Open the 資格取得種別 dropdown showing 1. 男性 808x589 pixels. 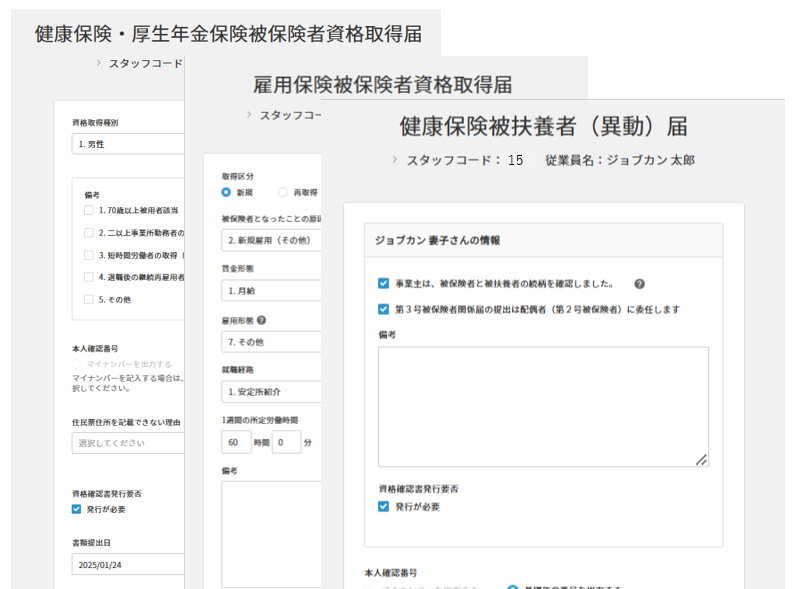[128, 144]
